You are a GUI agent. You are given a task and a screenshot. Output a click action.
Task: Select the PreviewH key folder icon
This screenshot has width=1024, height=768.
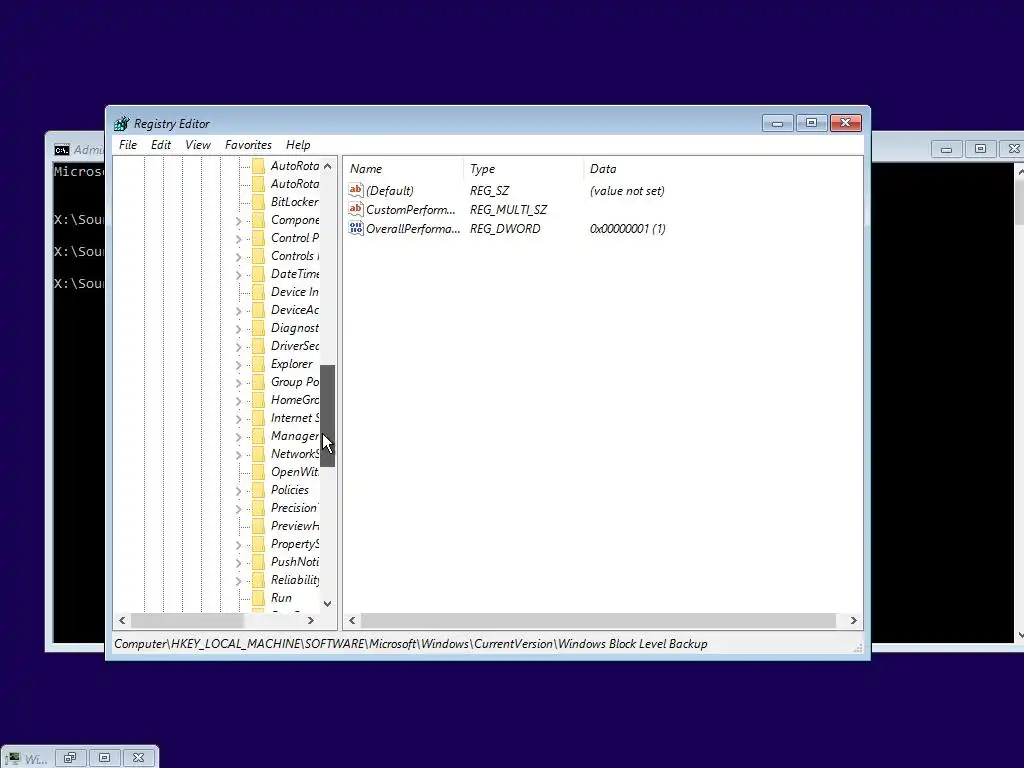[x=259, y=526]
